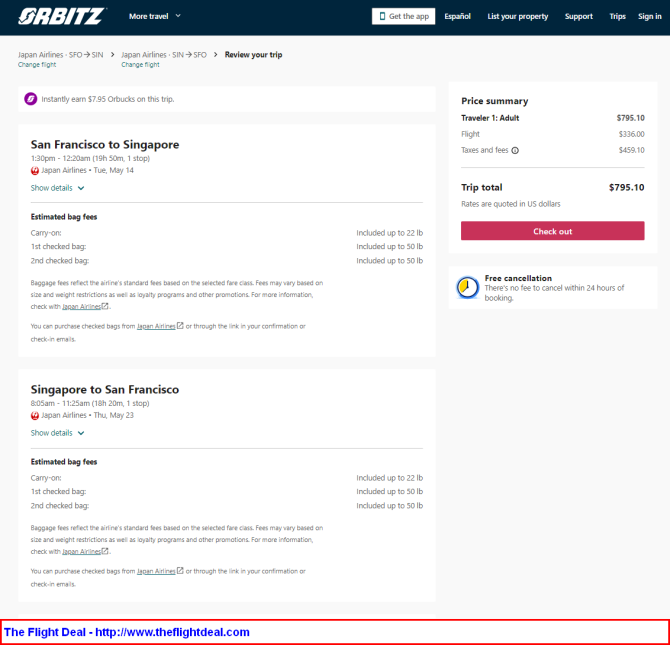
Task: Click the Price summary heading
Action: click(x=494, y=101)
